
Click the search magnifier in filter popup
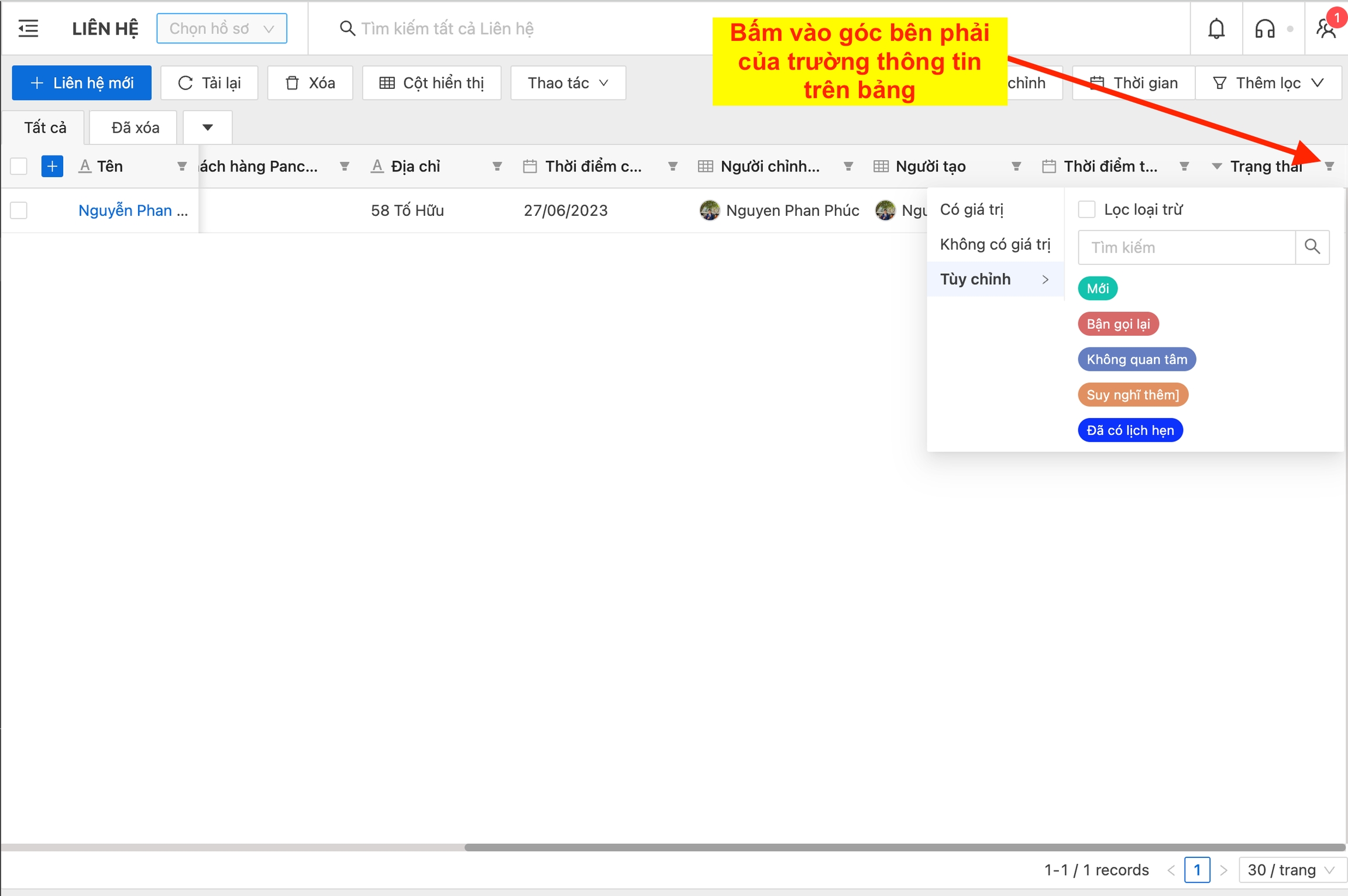pyautogui.click(x=1312, y=247)
